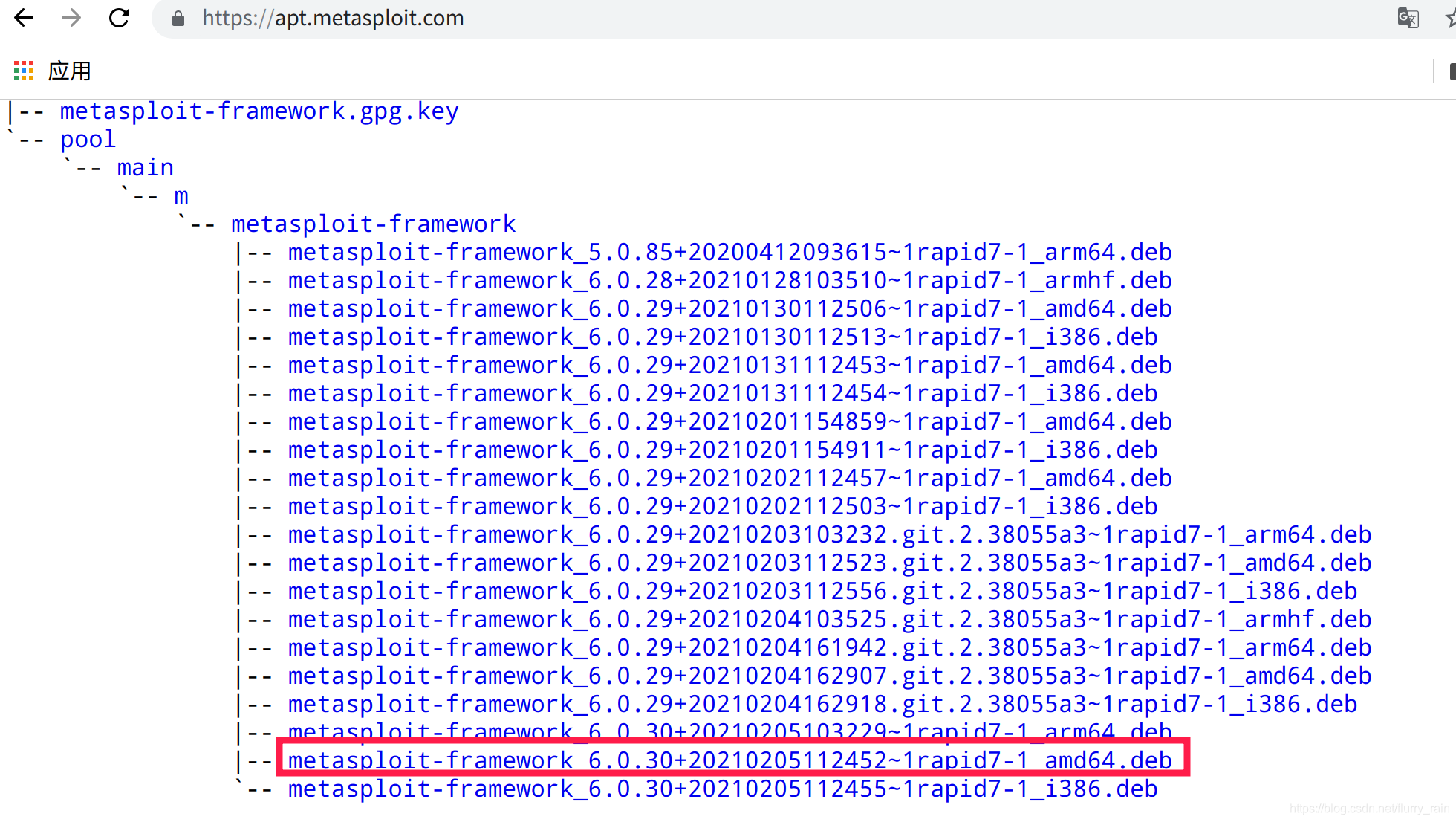Open 6.0.29+20210203103232 git arm64 deb link
The height and width of the screenshot is (822, 1456).
(x=829, y=535)
